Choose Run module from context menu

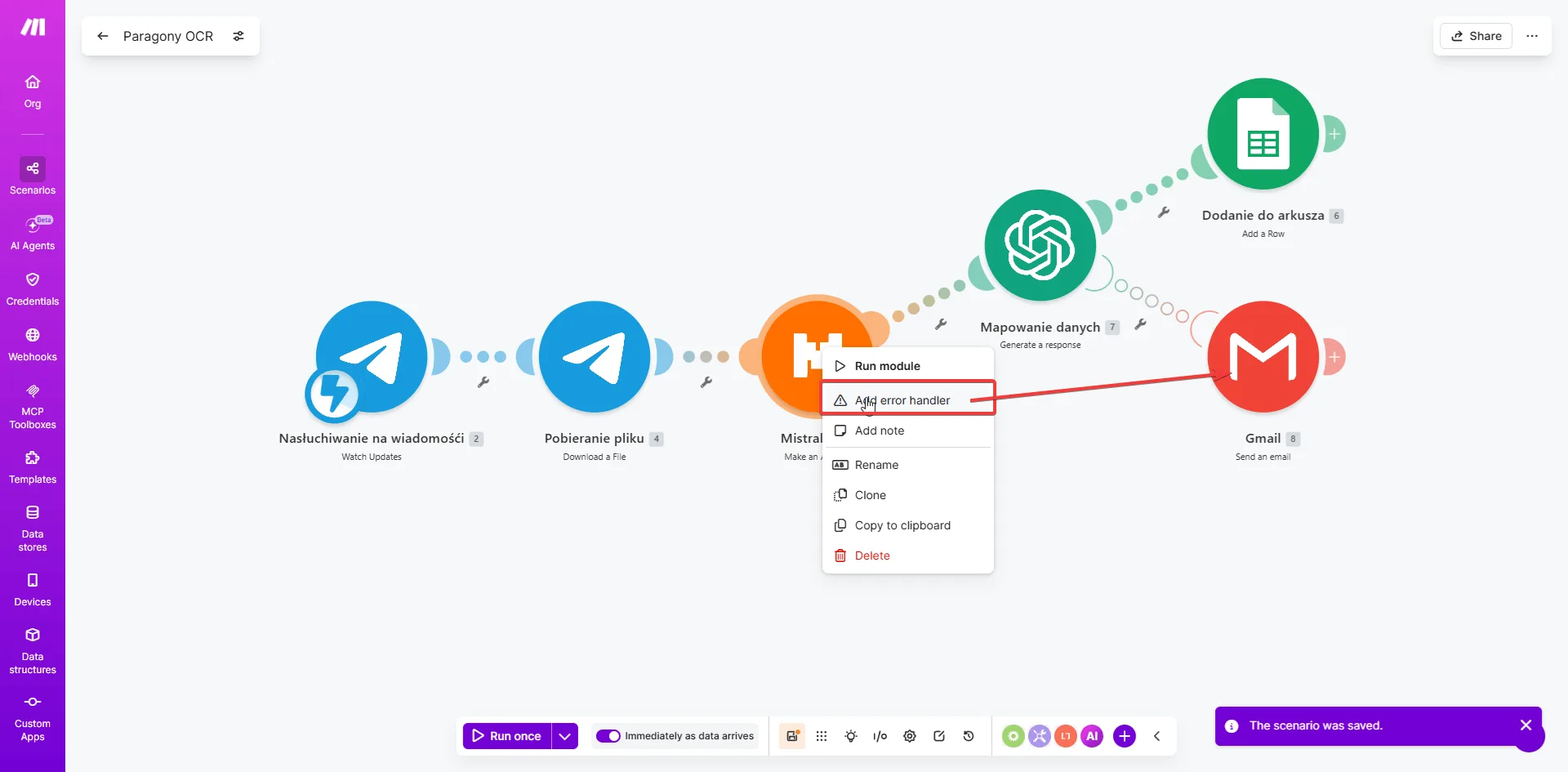[907, 366]
